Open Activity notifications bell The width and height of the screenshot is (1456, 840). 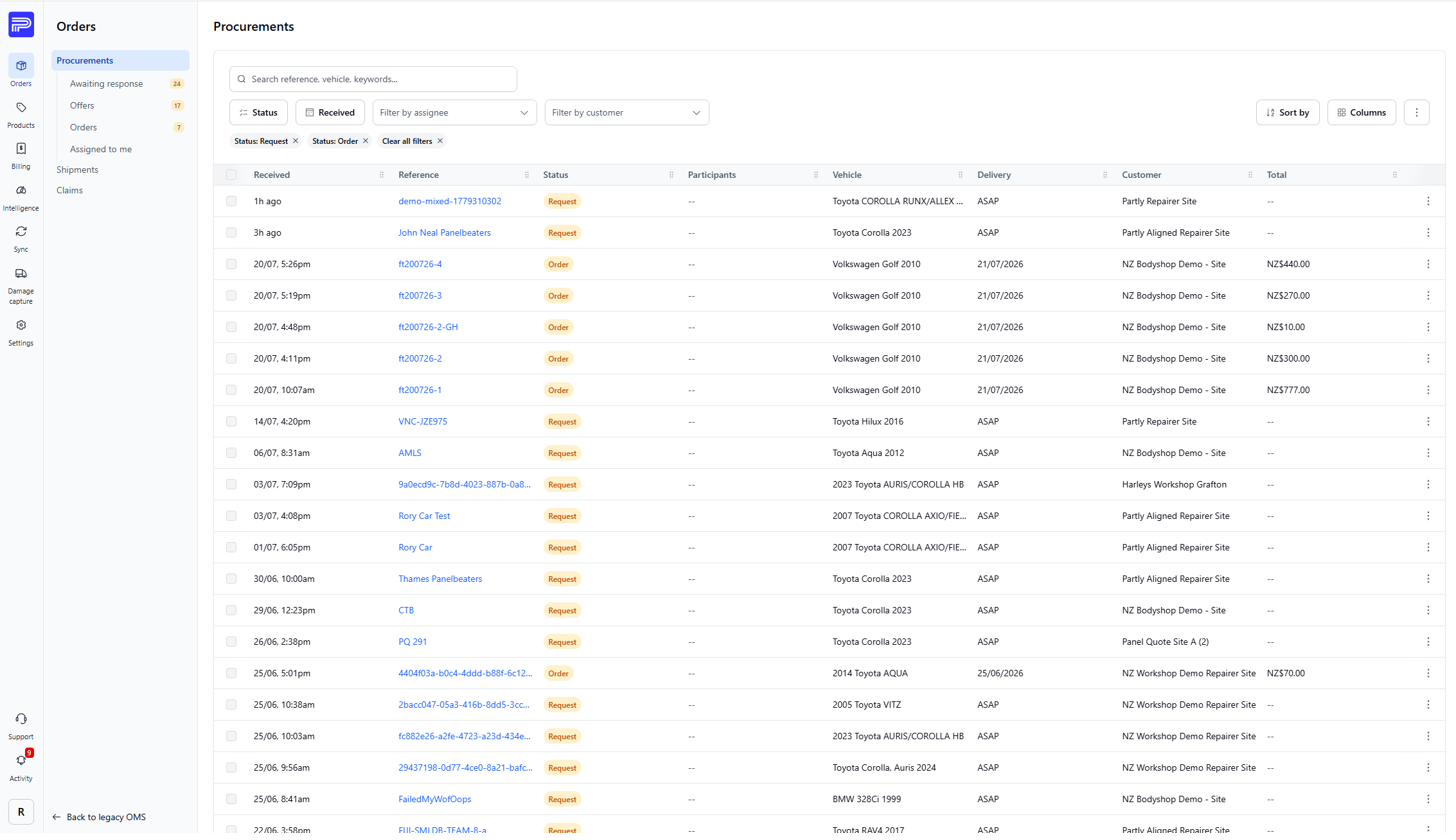click(x=21, y=767)
